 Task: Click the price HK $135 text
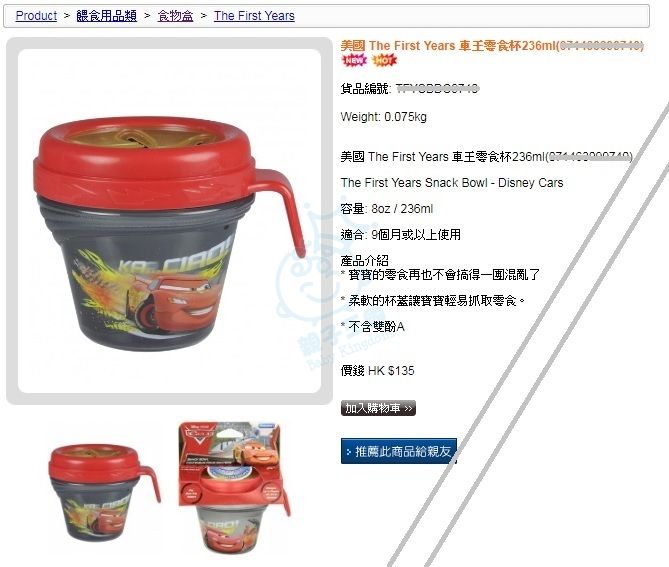378,370
